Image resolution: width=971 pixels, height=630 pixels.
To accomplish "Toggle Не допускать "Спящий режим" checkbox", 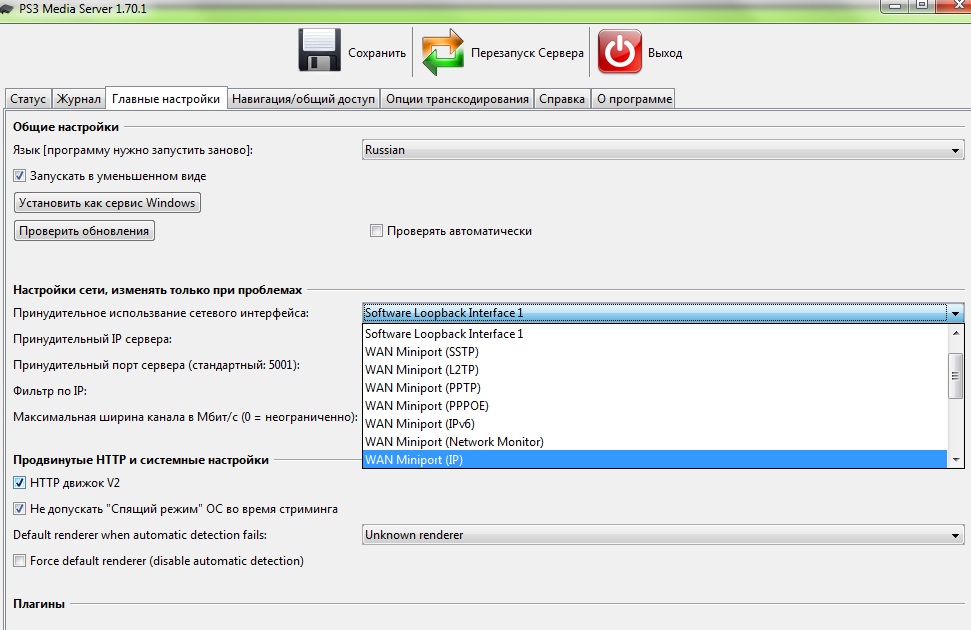I will 20,509.
